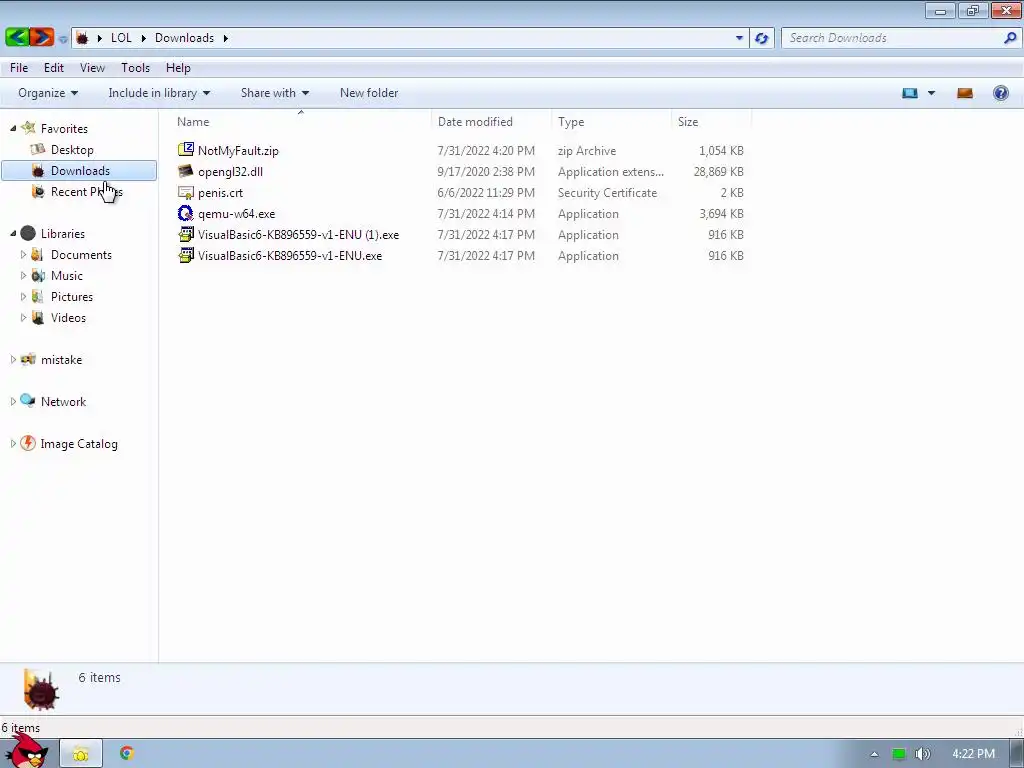Expand the Network node
1024x768 pixels.
pos(13,402)
